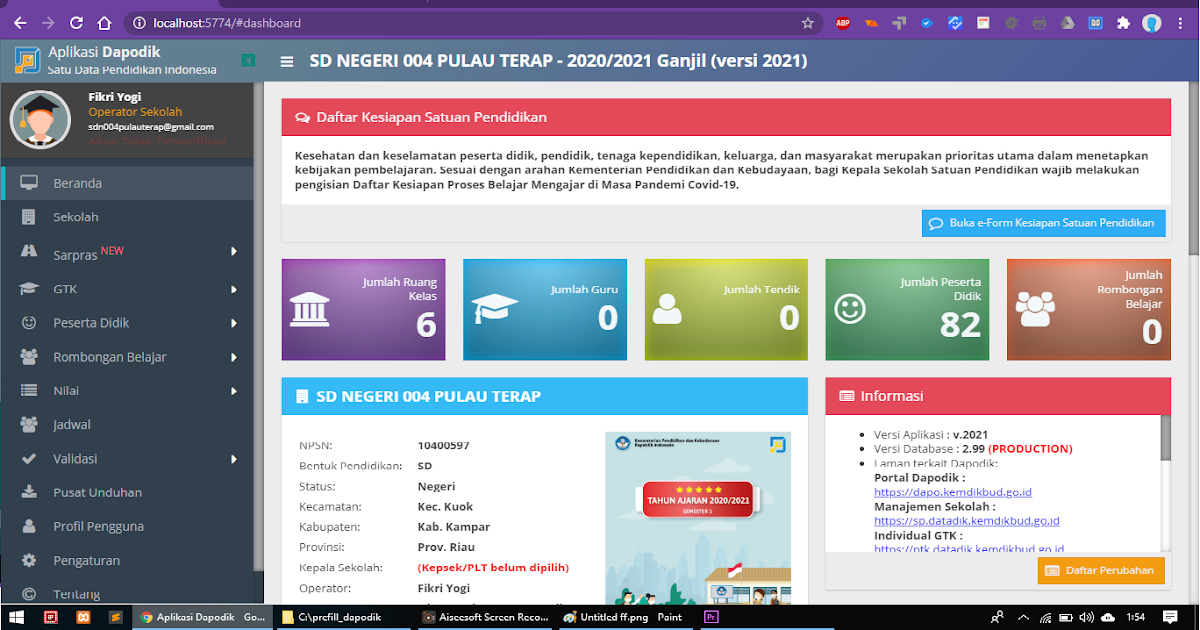This screenshot has width=1200, height=630.
Task: Click the browser home icon
Action: click(106, 22)
